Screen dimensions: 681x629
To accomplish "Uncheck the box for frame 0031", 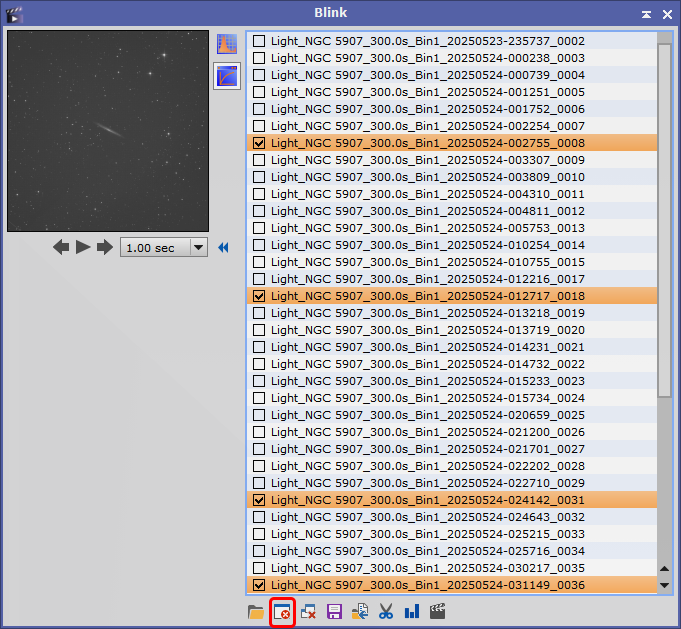I will [x=259, y=500].
